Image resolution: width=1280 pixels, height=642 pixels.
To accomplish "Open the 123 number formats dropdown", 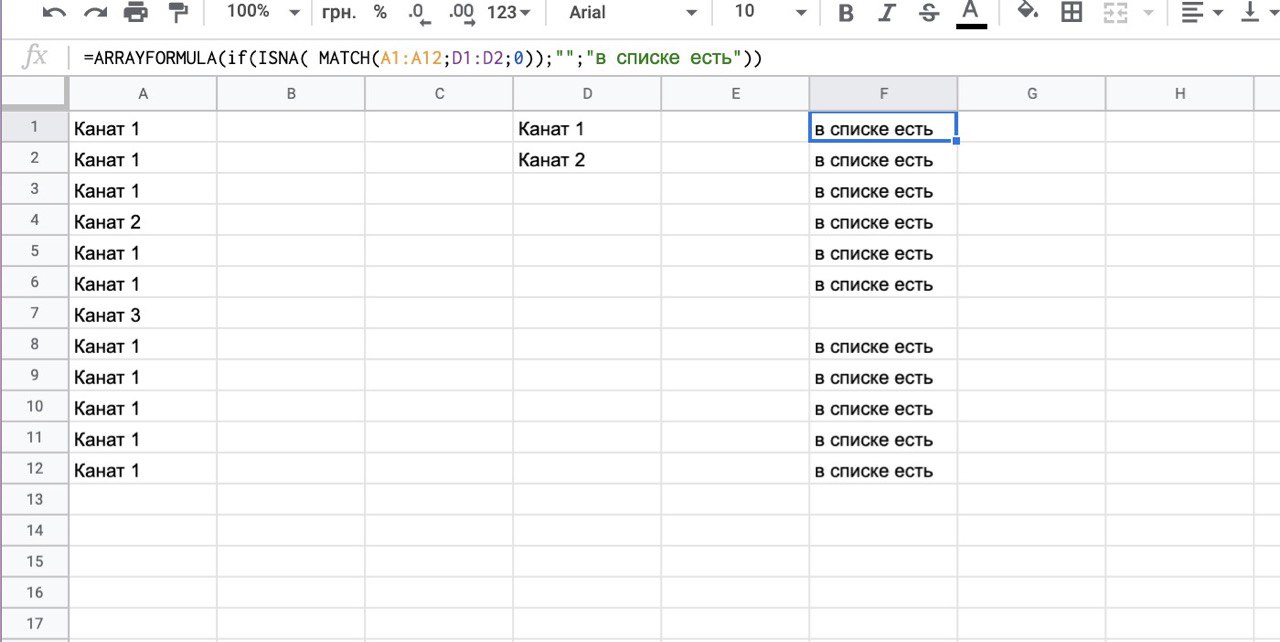I will coord(508,13).
